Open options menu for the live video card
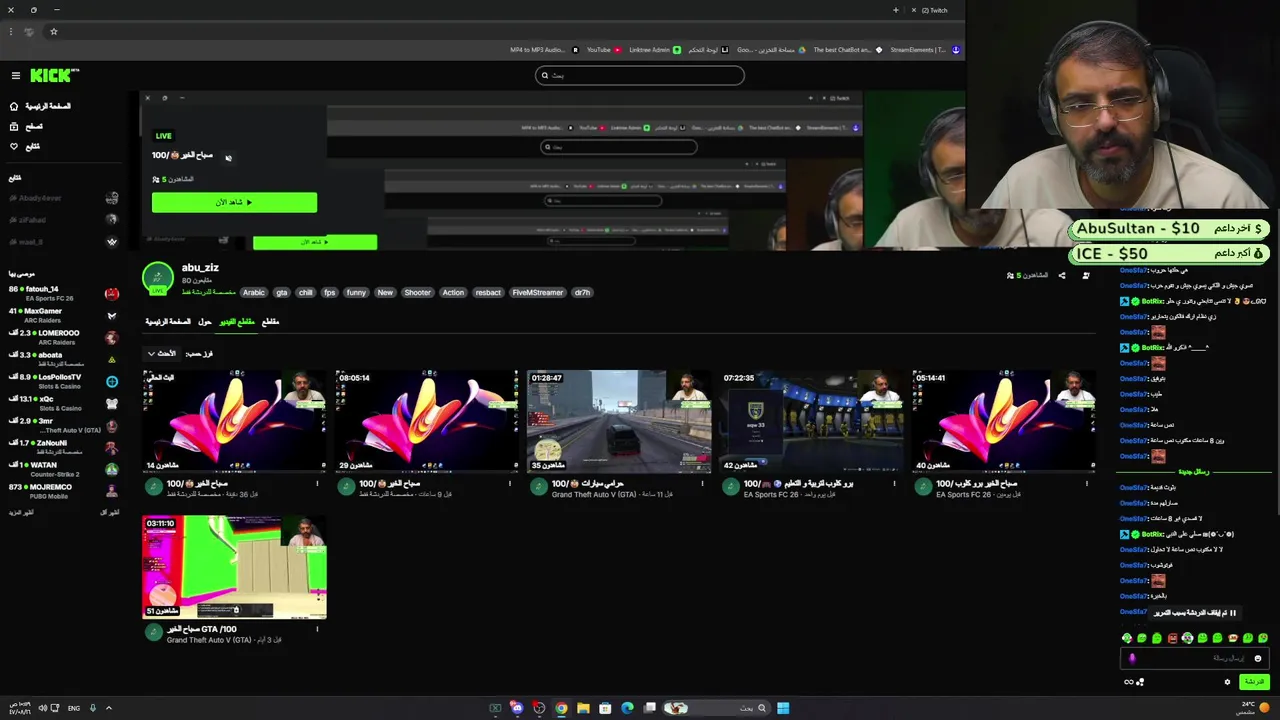Viewport: 1280px width, 720px height. [x=317, y=484]
